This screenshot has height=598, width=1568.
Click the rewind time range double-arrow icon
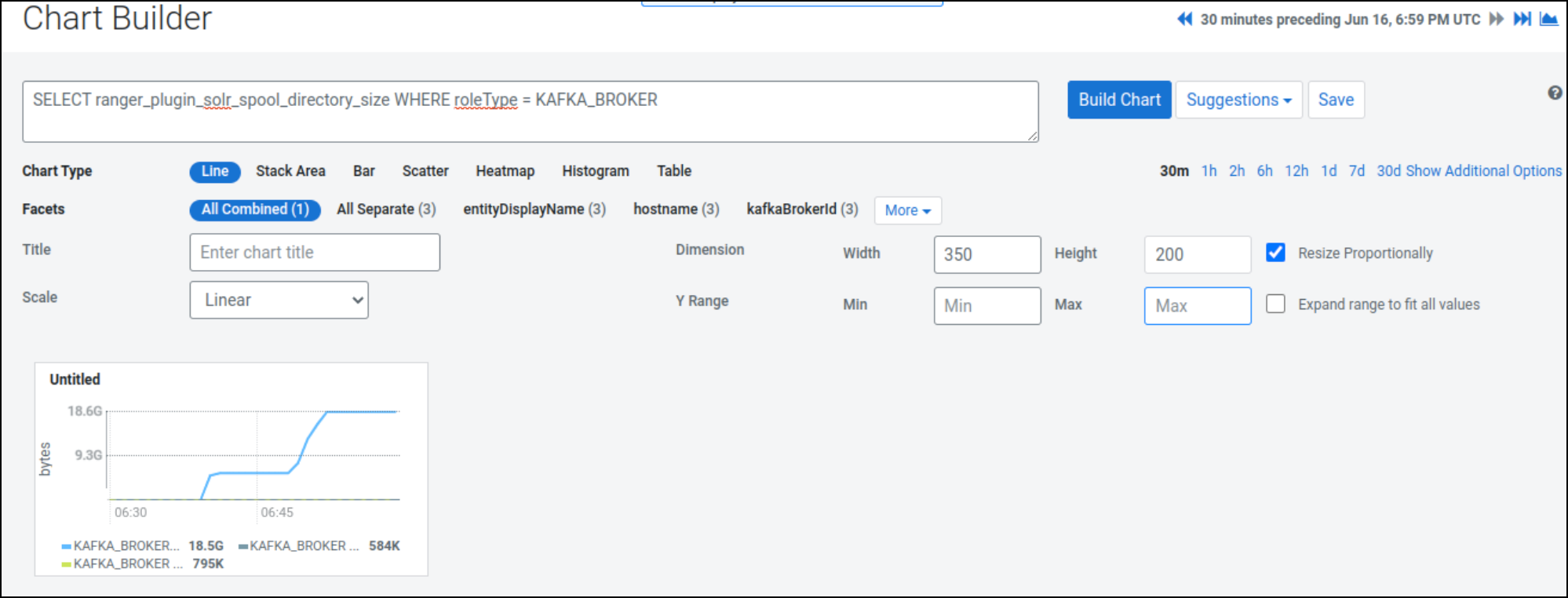1184,19
